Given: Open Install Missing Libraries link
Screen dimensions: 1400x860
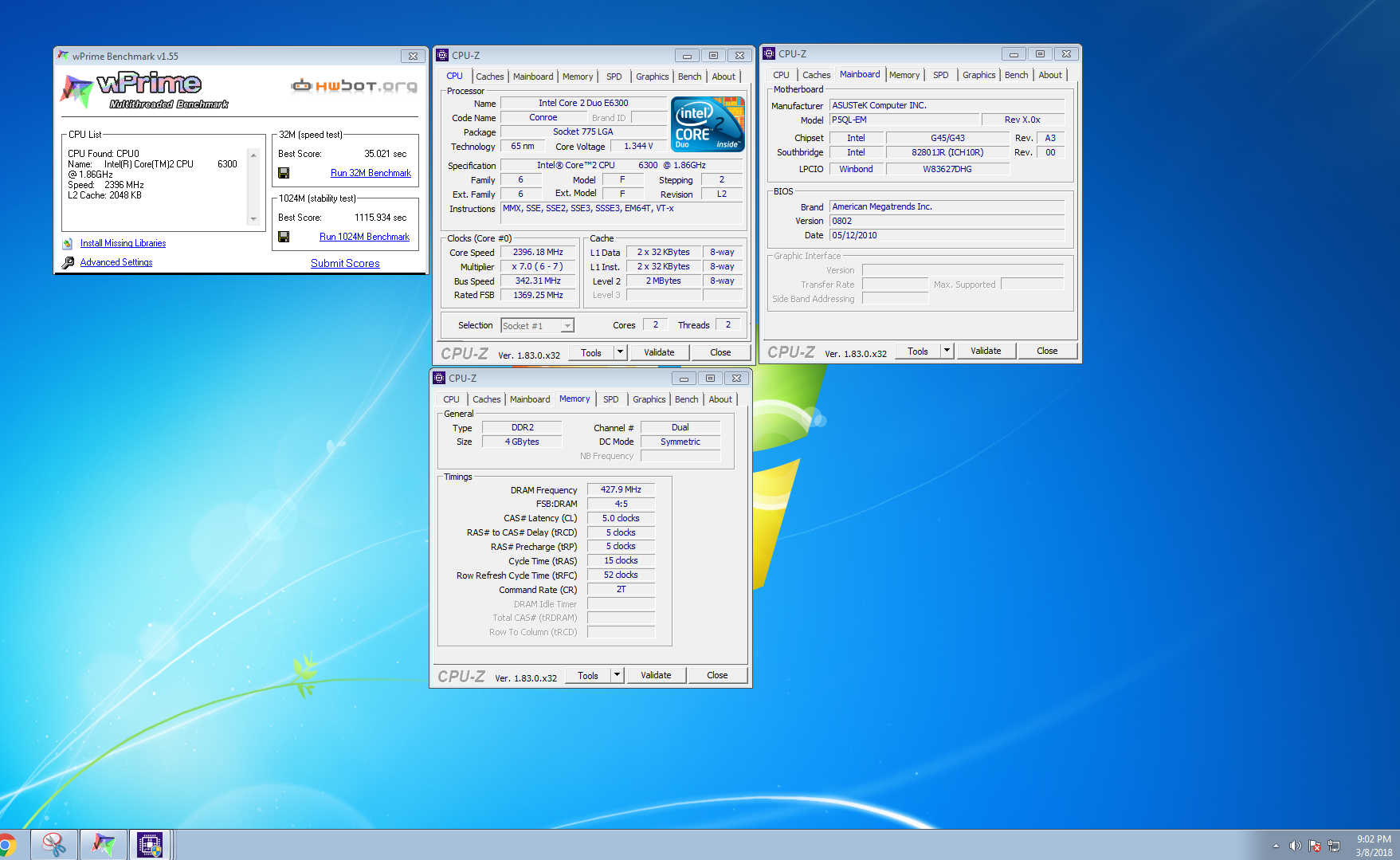Looking at the screenshot, I should [123, 243].
